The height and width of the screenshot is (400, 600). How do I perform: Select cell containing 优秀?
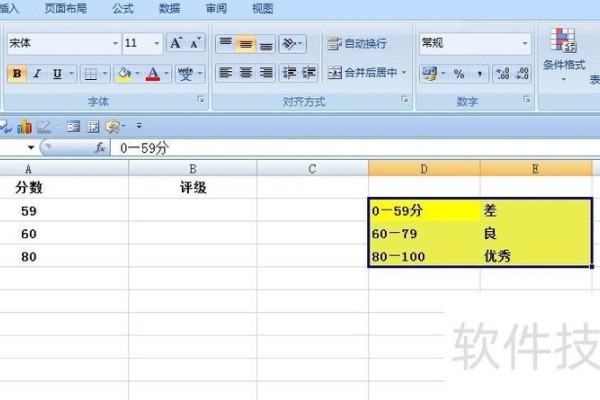point(536,256)
